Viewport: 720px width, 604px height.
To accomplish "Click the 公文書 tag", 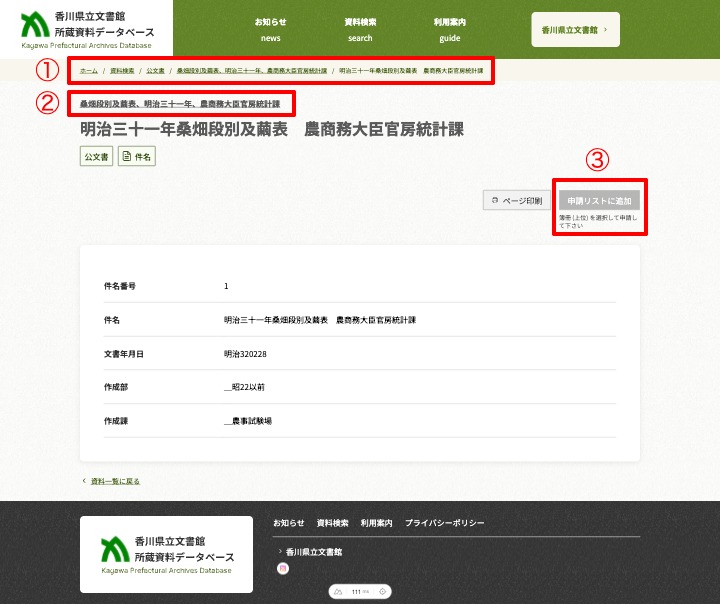I will [x=96, y=157].
